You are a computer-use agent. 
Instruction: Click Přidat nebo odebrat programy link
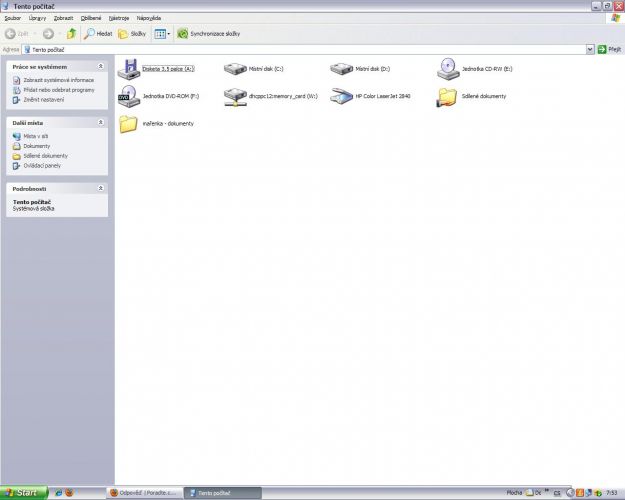pyautogui.click(x=59, y=90)
